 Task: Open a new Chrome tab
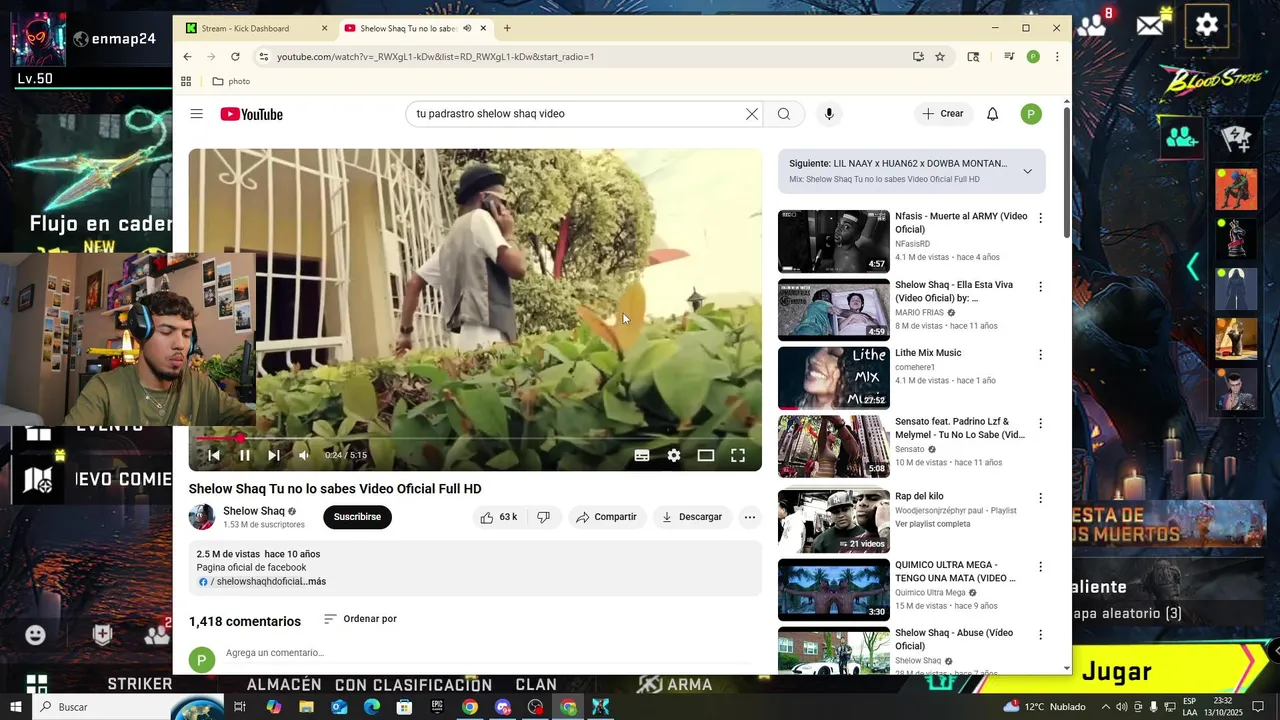click(x=507, y=28)
